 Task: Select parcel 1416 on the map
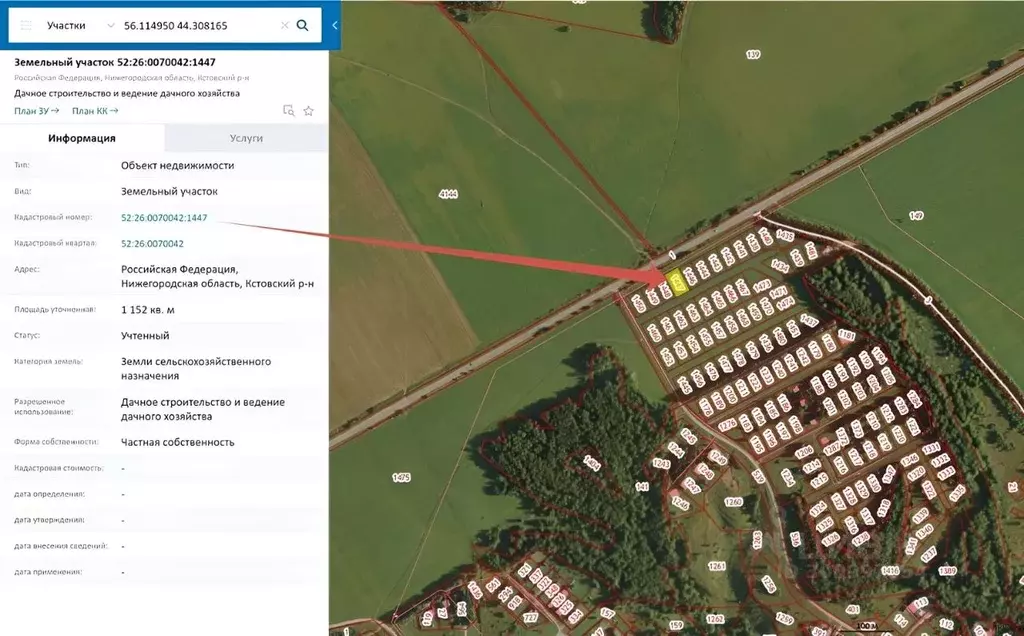click(890, 571)
